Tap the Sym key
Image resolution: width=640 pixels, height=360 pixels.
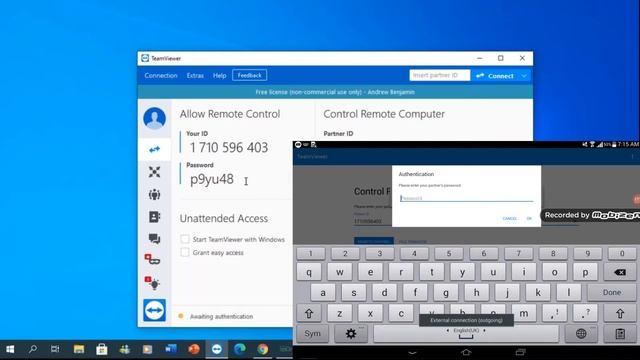click(312, 334)
